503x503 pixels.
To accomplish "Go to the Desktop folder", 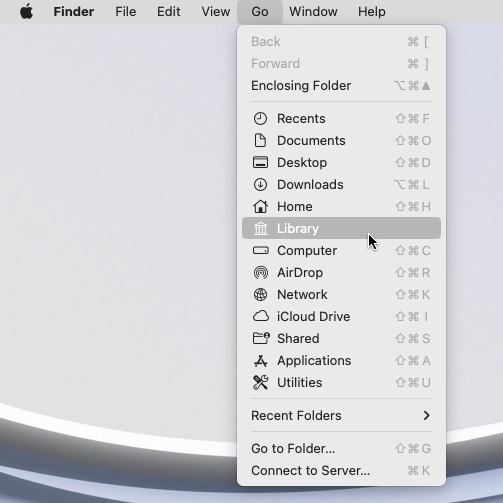I will 341,163.
